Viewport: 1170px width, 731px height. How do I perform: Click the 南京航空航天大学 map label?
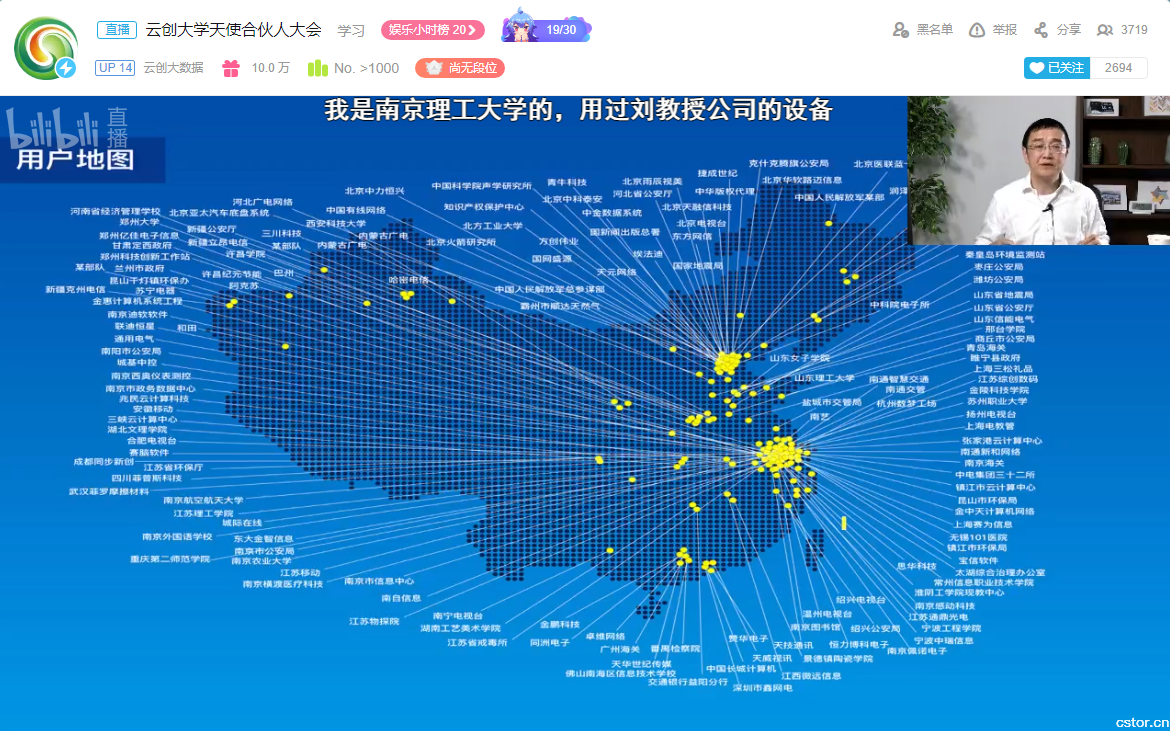click(203, 501)
